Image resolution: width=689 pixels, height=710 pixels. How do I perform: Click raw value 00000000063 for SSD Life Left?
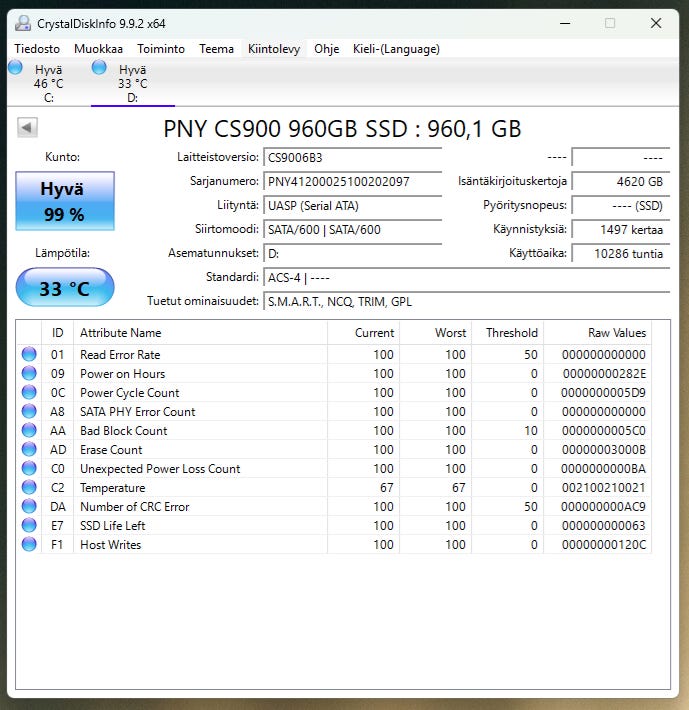(604, 526)
